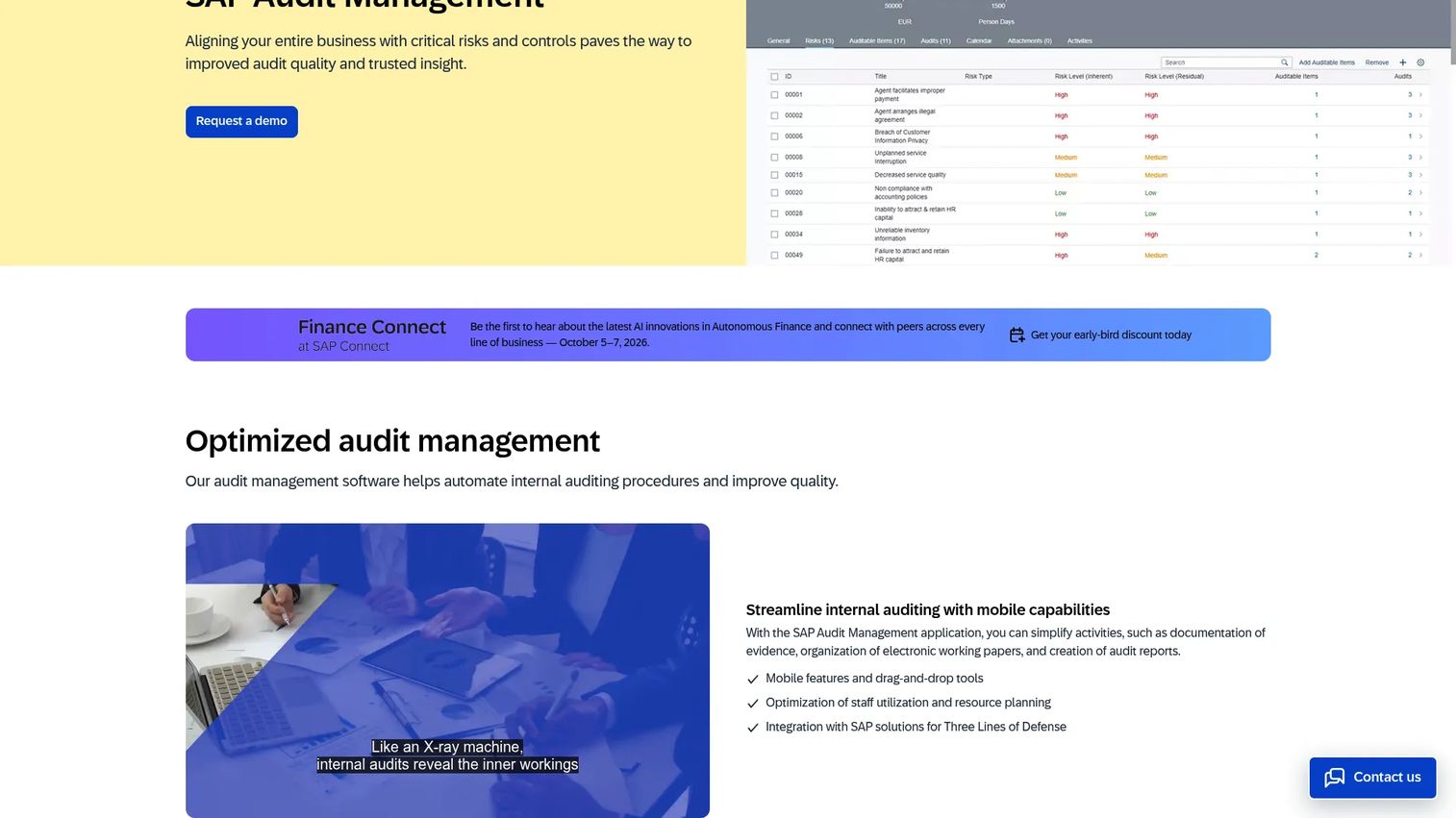Click the 'Optimized audit management' heading

click(x=392, y=440)
